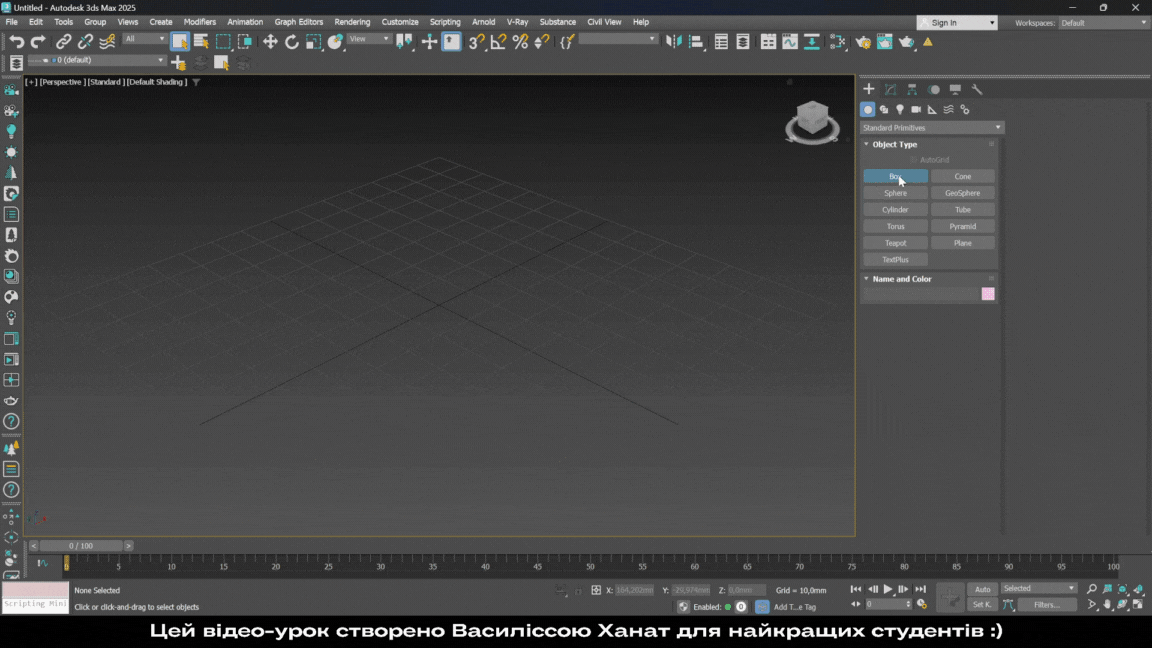Open the Workspaces Default dropdown
Viewport: 1152px width, 648px height.
tap(1103, 23)
